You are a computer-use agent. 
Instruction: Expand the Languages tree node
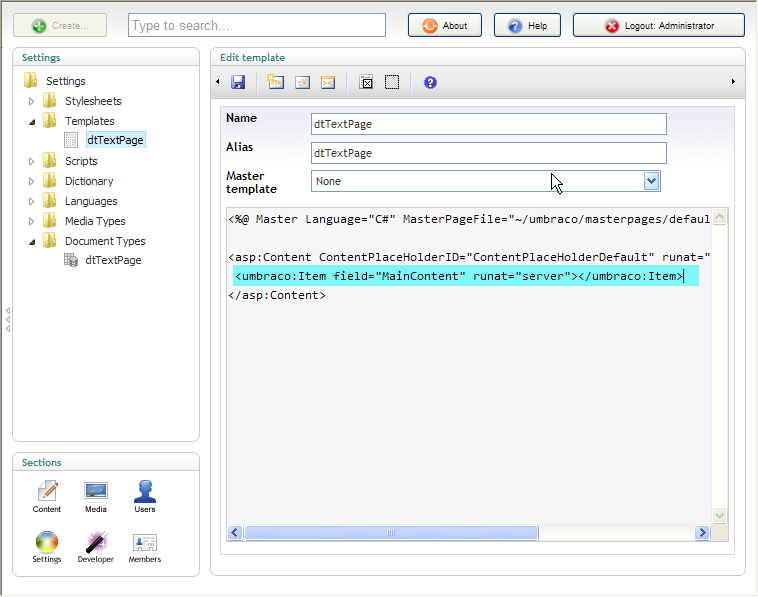pyautogui.click(x=31, y=202)
